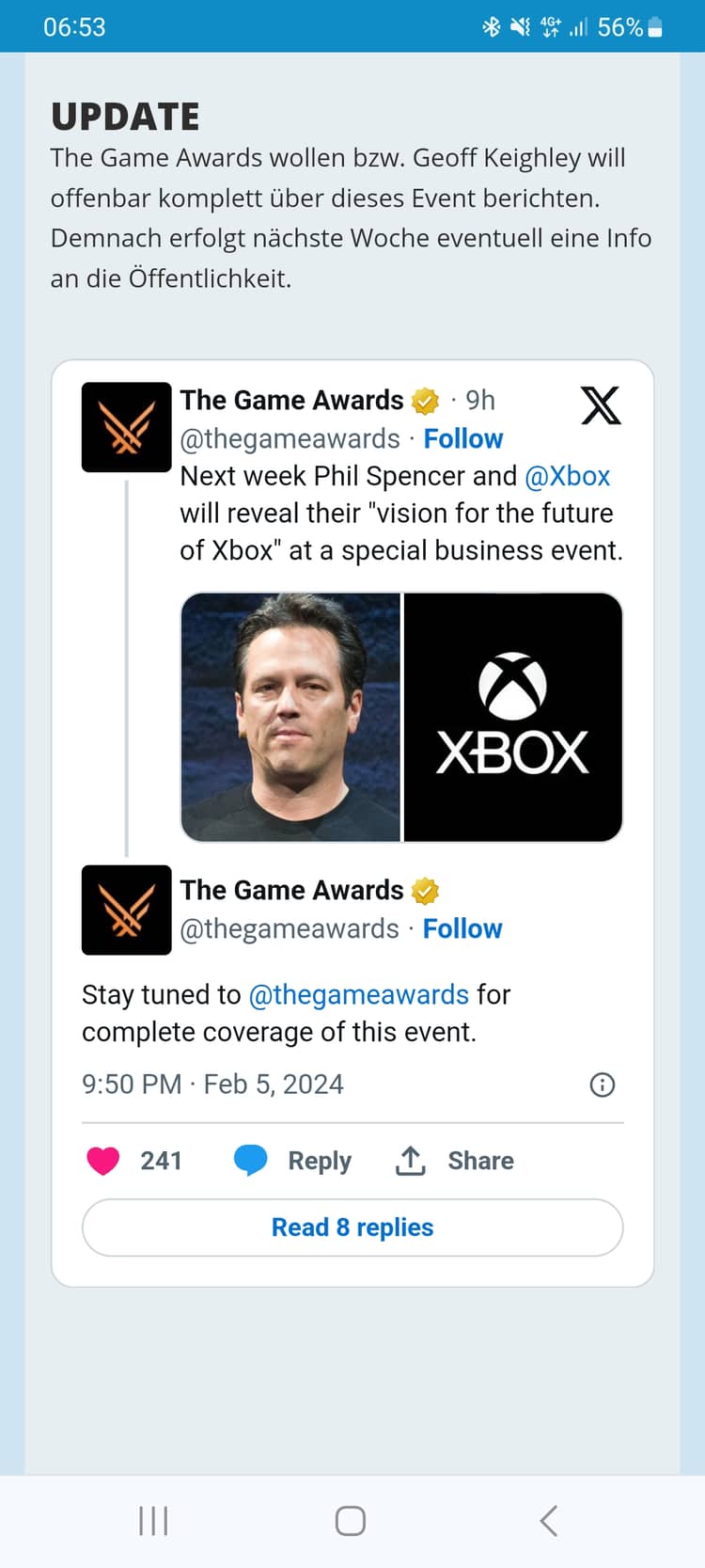
Task: Tap Android home navigation button
Action: tap(351, 1520)
